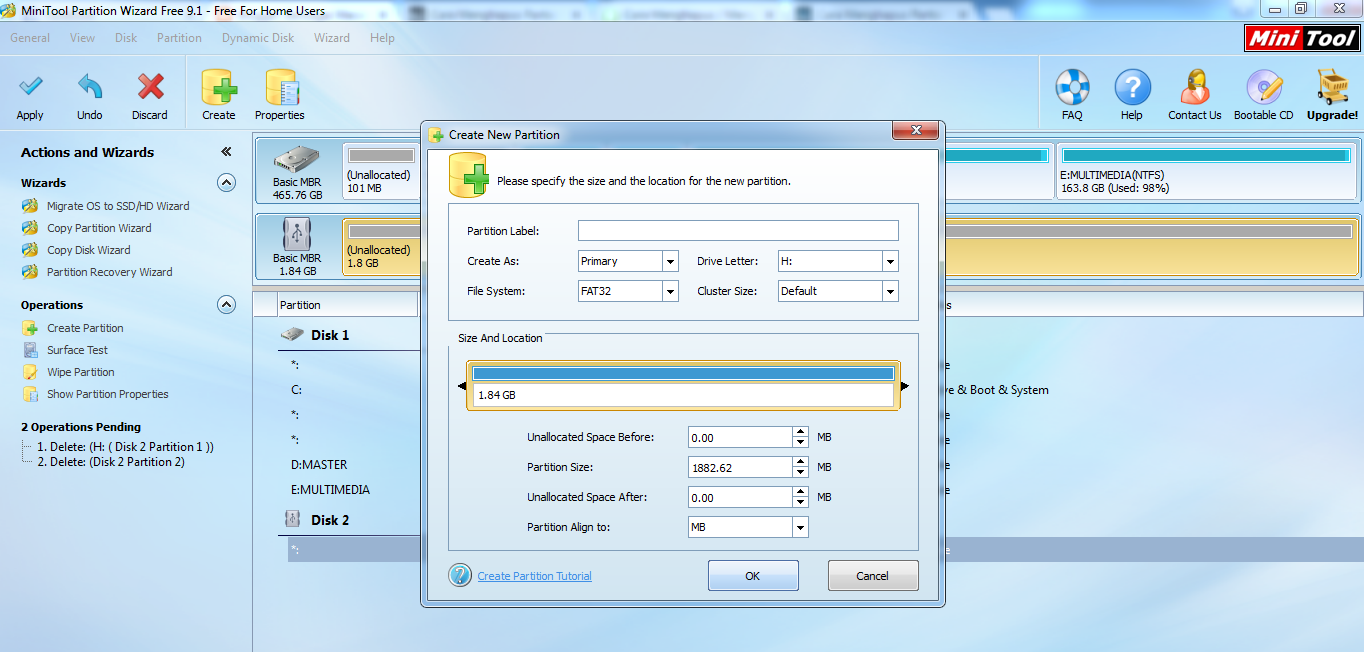Open the Partition menu
The width and height of the screenshot is (1364, 652).
pos(179,37)
